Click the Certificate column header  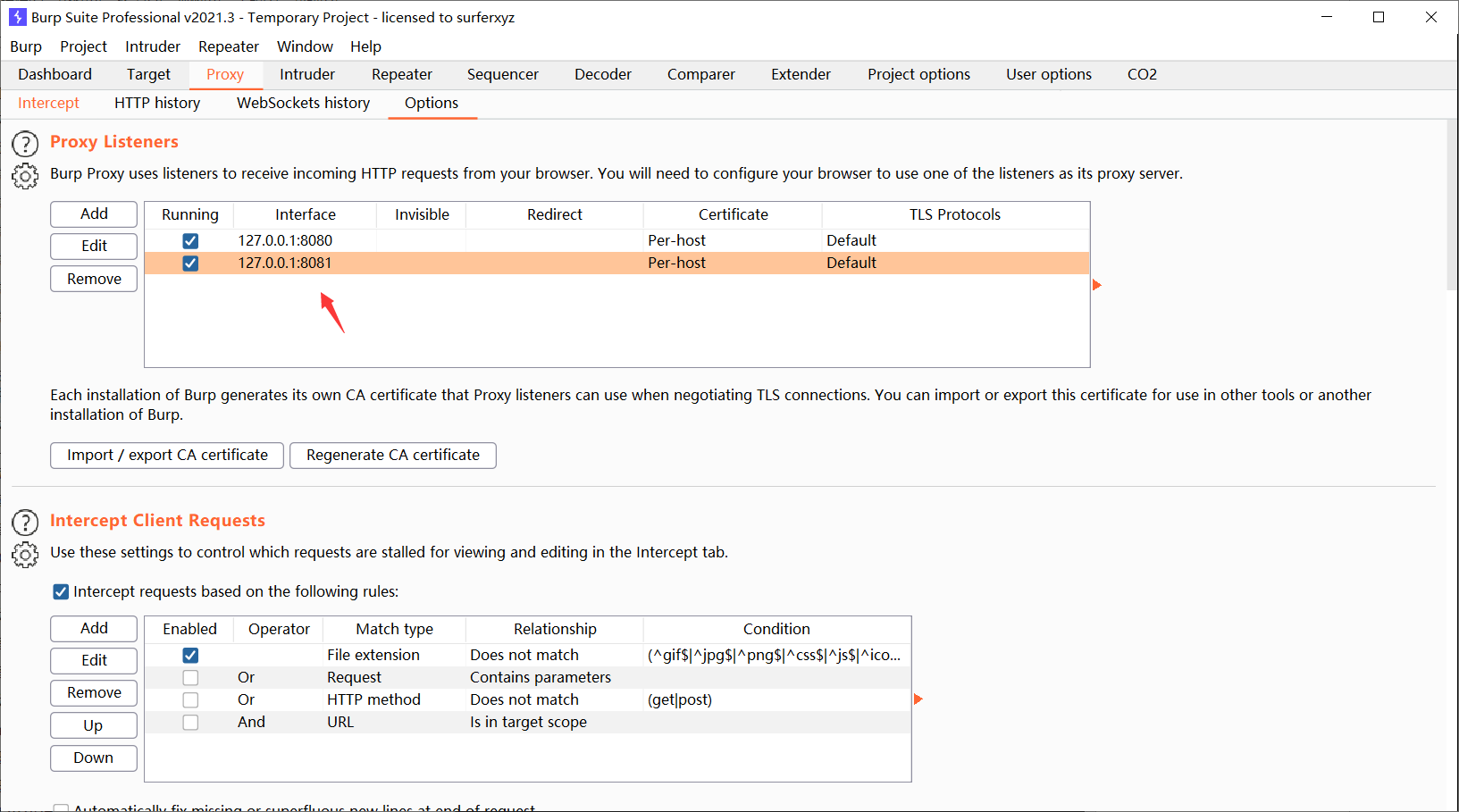(x=733, y=214)
